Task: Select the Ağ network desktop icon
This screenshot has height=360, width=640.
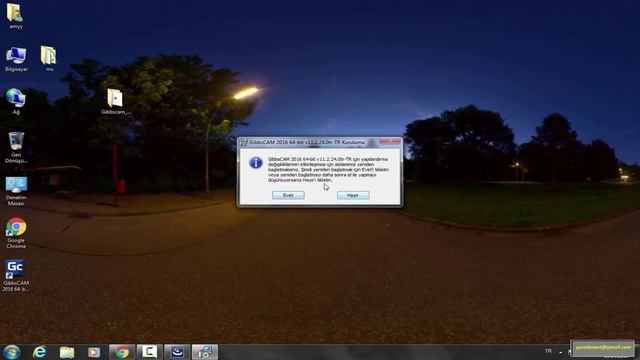Action: tap(16, 101)
